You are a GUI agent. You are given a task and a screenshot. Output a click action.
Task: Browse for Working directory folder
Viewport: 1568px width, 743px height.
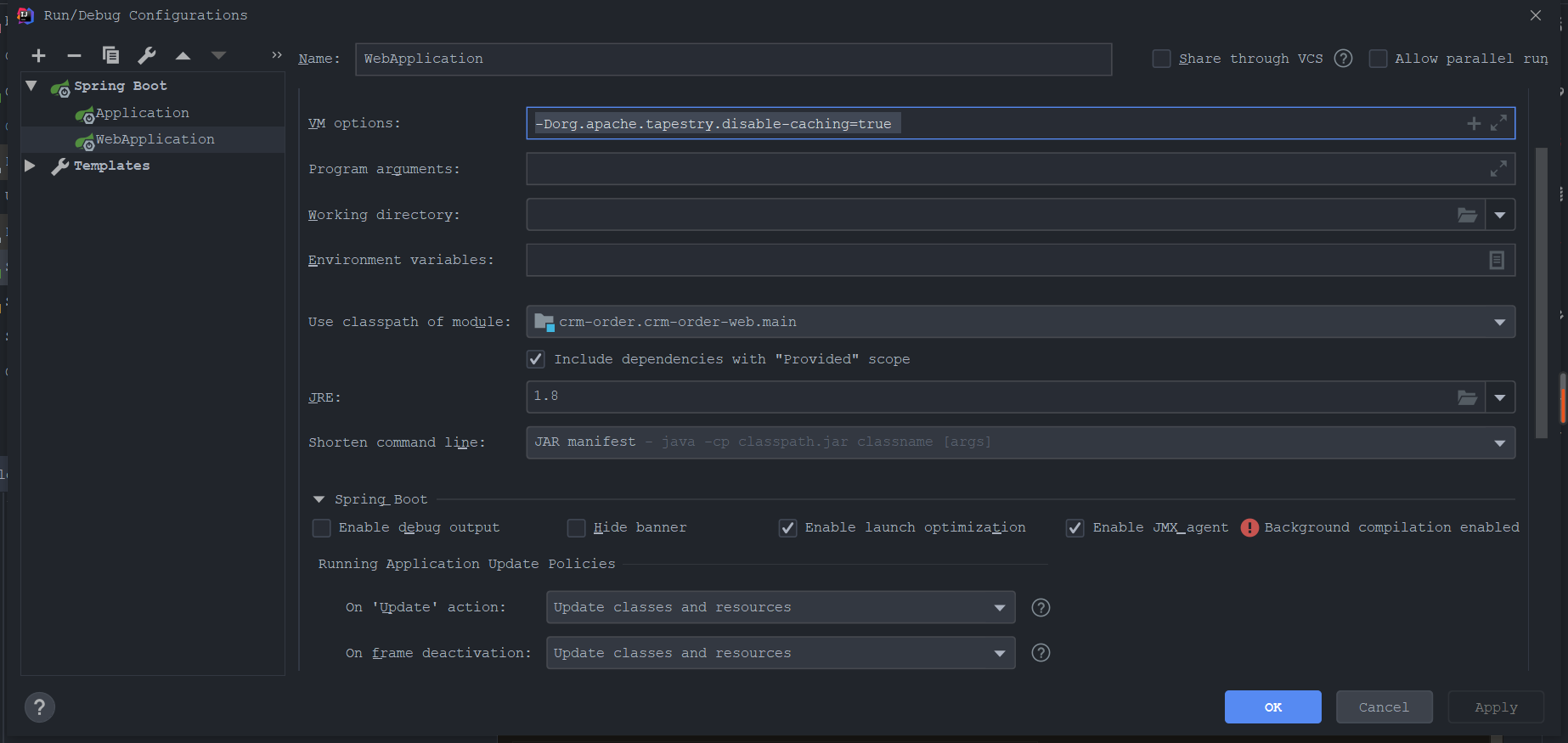pyautogui.click(x=1468, y=215)
